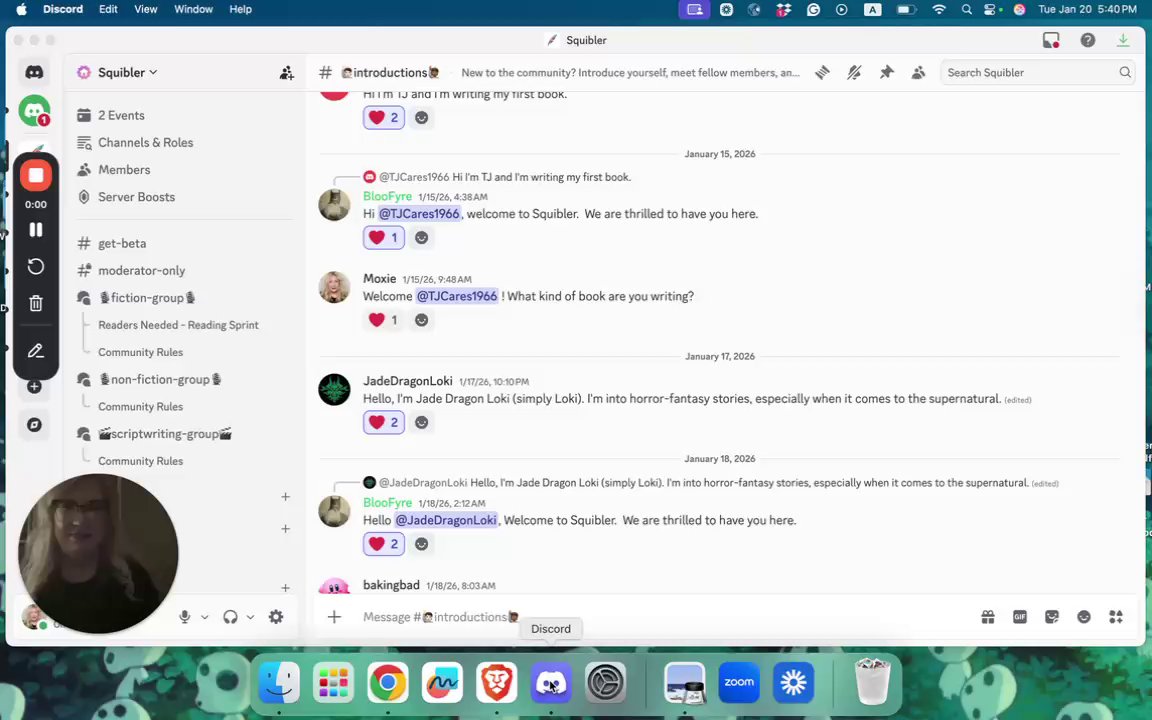The height and width of the screenshot is (720, 1152).
Task: Open Readers Needed - Reading Sprint thread
Action: point(179,325)
